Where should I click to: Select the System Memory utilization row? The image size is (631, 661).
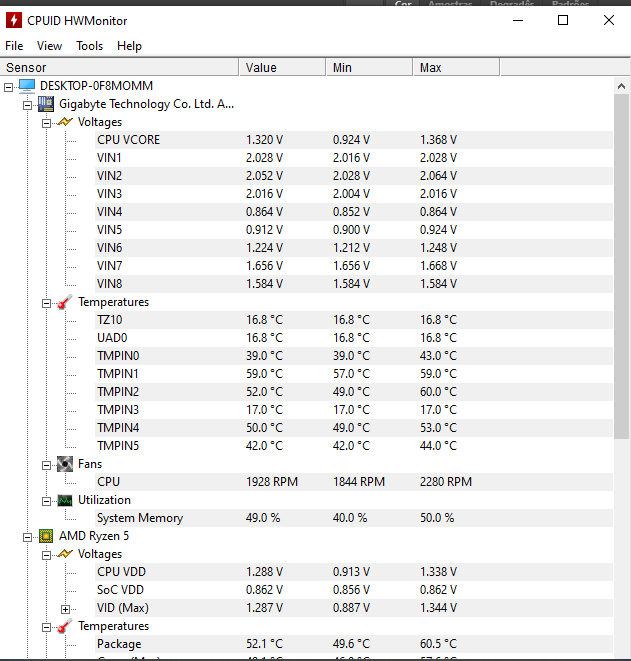354,518
